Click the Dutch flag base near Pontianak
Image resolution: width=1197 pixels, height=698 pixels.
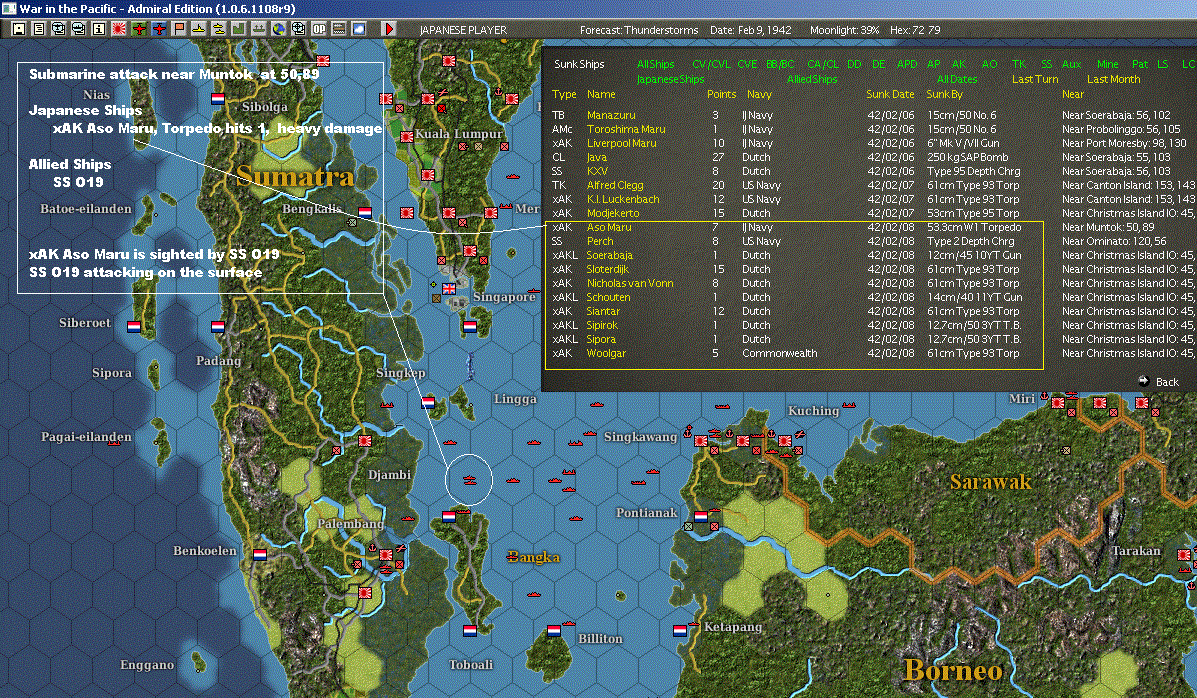(700, 517)
